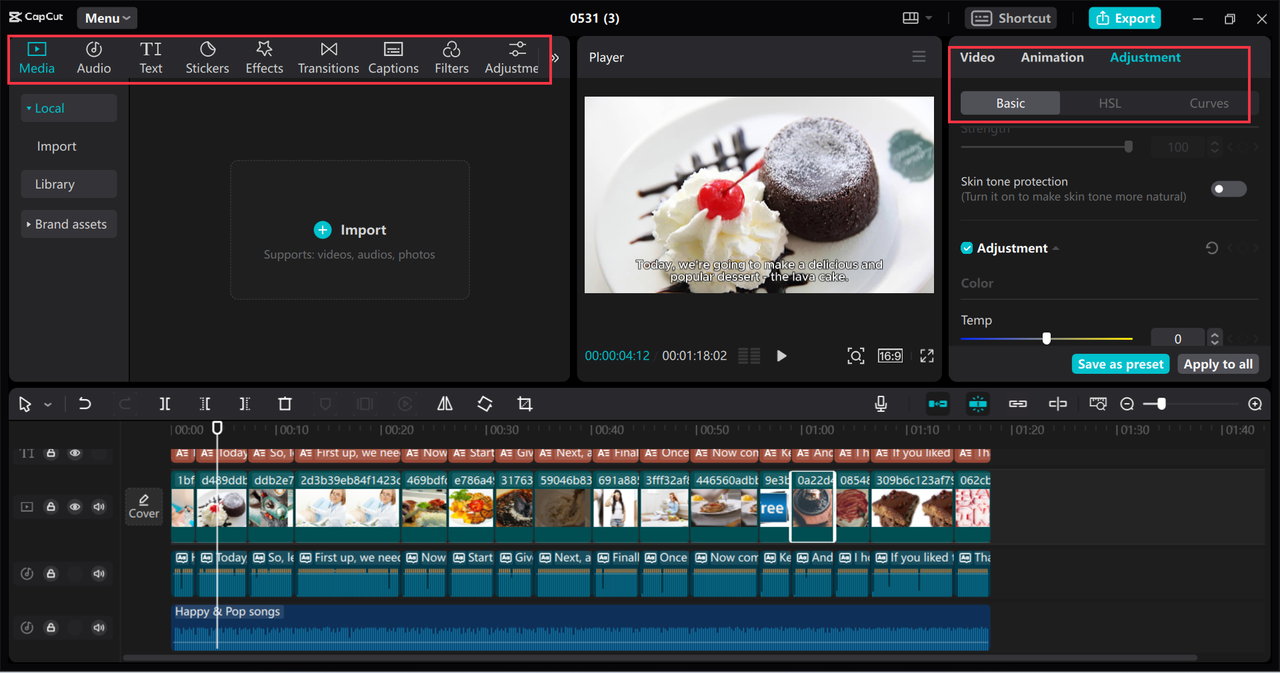
Task: Open the Captions panel
Action: coord(393,58)
